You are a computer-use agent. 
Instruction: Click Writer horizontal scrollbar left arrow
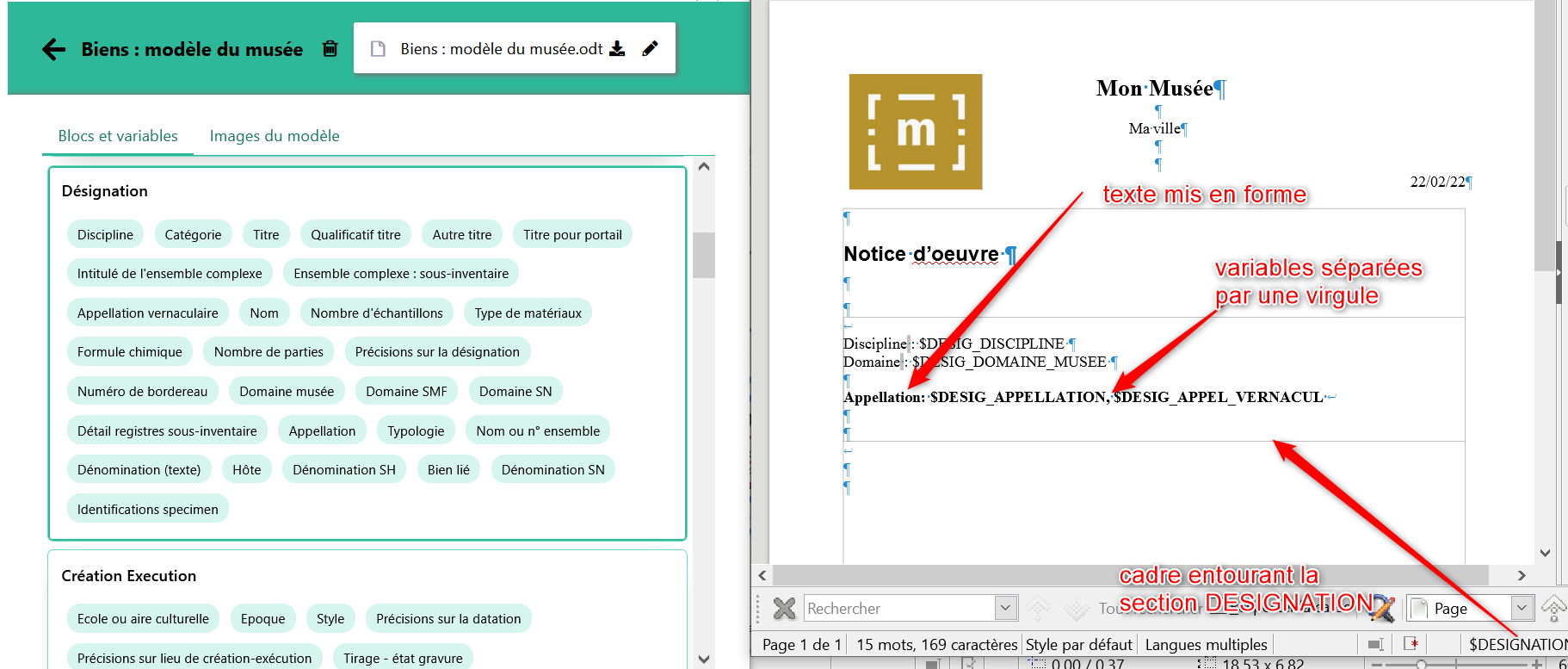click(x=762, y=575)
